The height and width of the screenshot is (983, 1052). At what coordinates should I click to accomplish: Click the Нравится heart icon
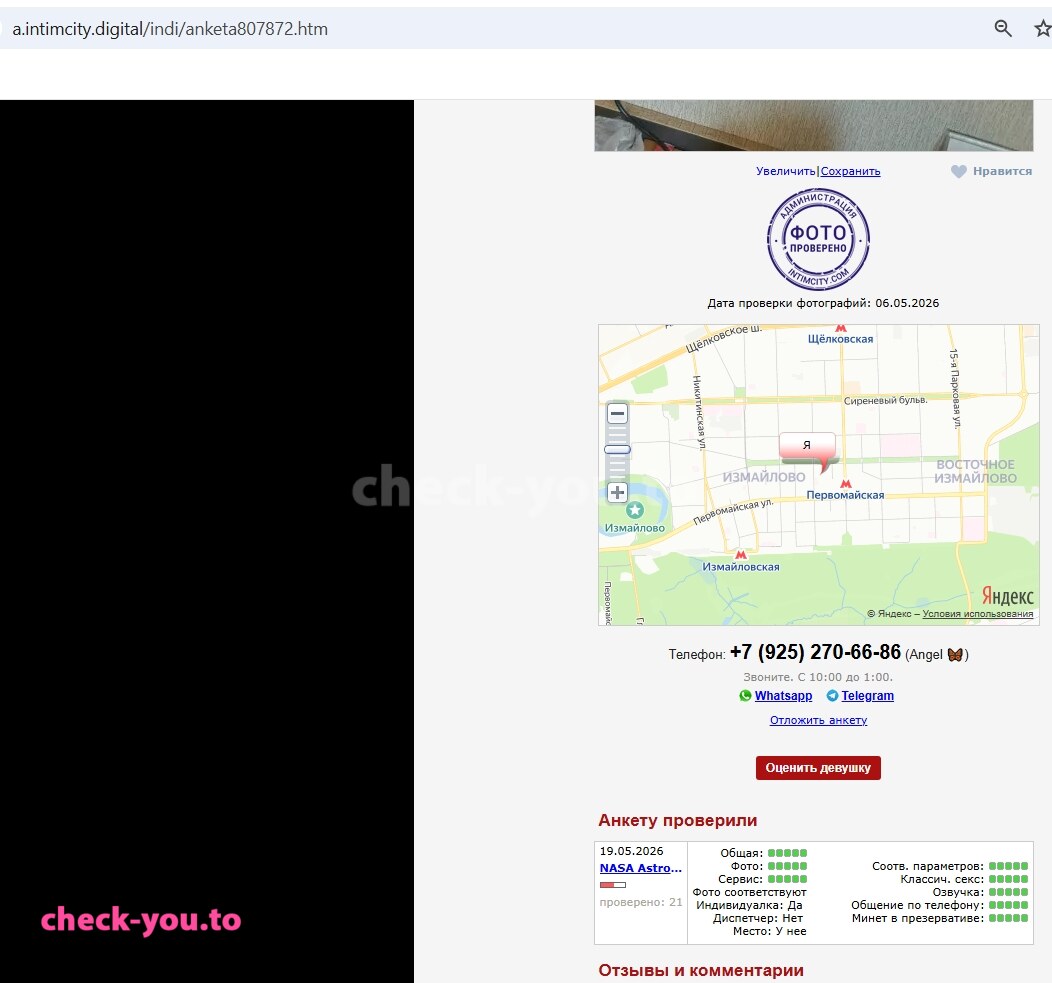click(x=959, y=172)
